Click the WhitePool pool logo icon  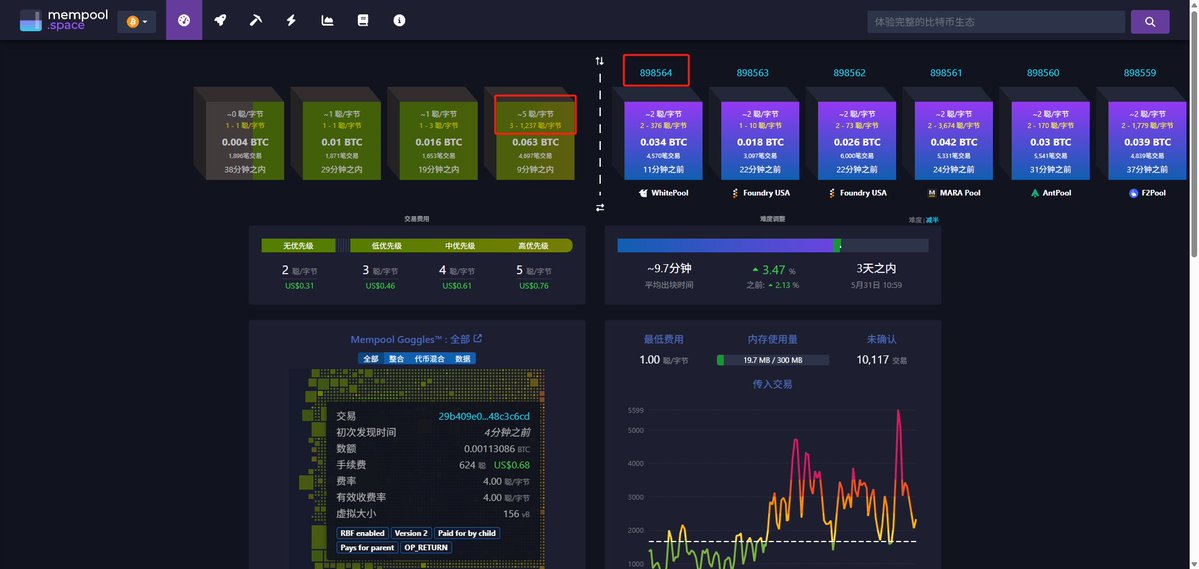click(643, 193)
